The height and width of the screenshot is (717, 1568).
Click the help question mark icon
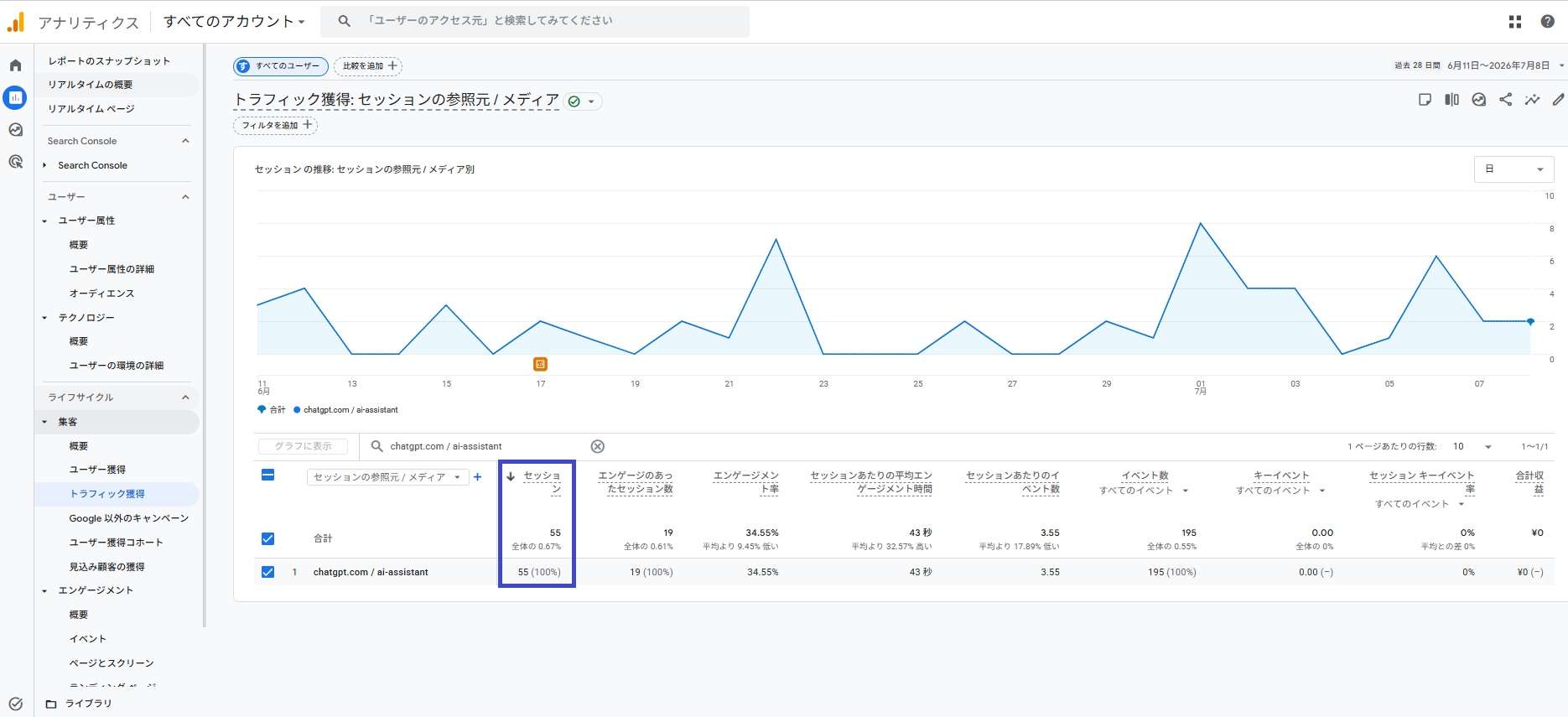[x=1548, y=22]
